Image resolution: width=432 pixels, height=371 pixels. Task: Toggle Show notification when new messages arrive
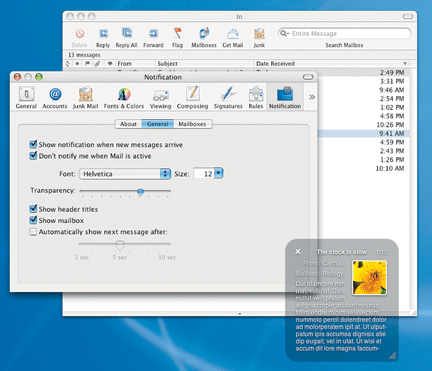point(33,144)
